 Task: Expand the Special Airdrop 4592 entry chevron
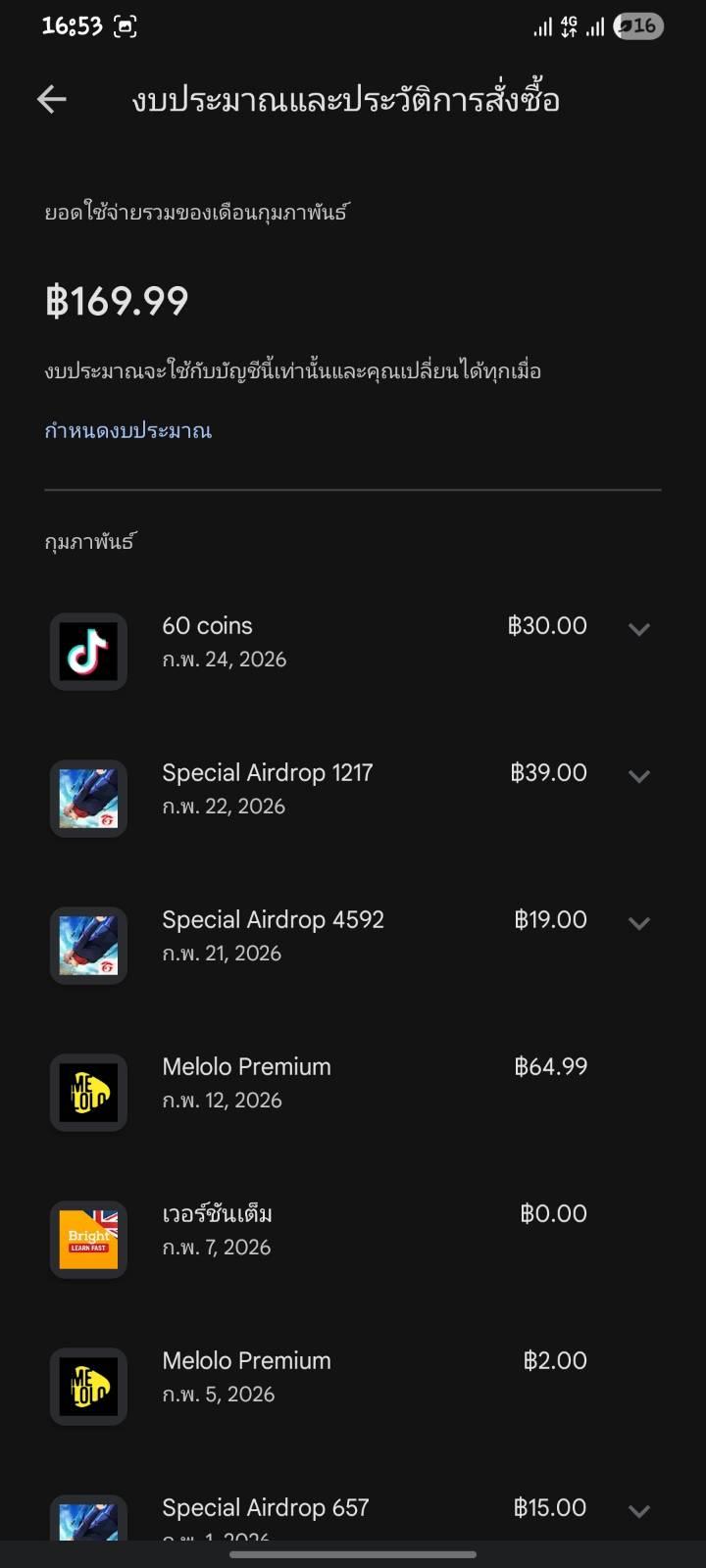639,923
